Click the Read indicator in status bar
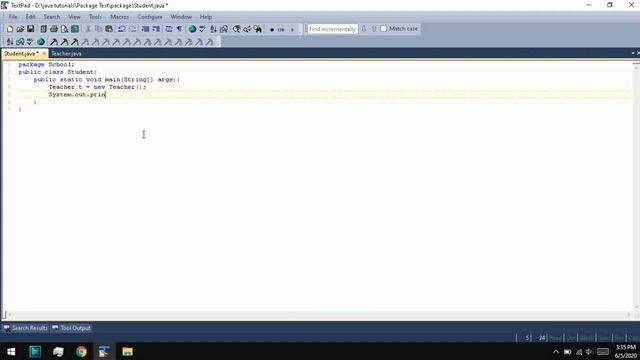Viewport: 640px width, 360px height. [x=556, y=338]
